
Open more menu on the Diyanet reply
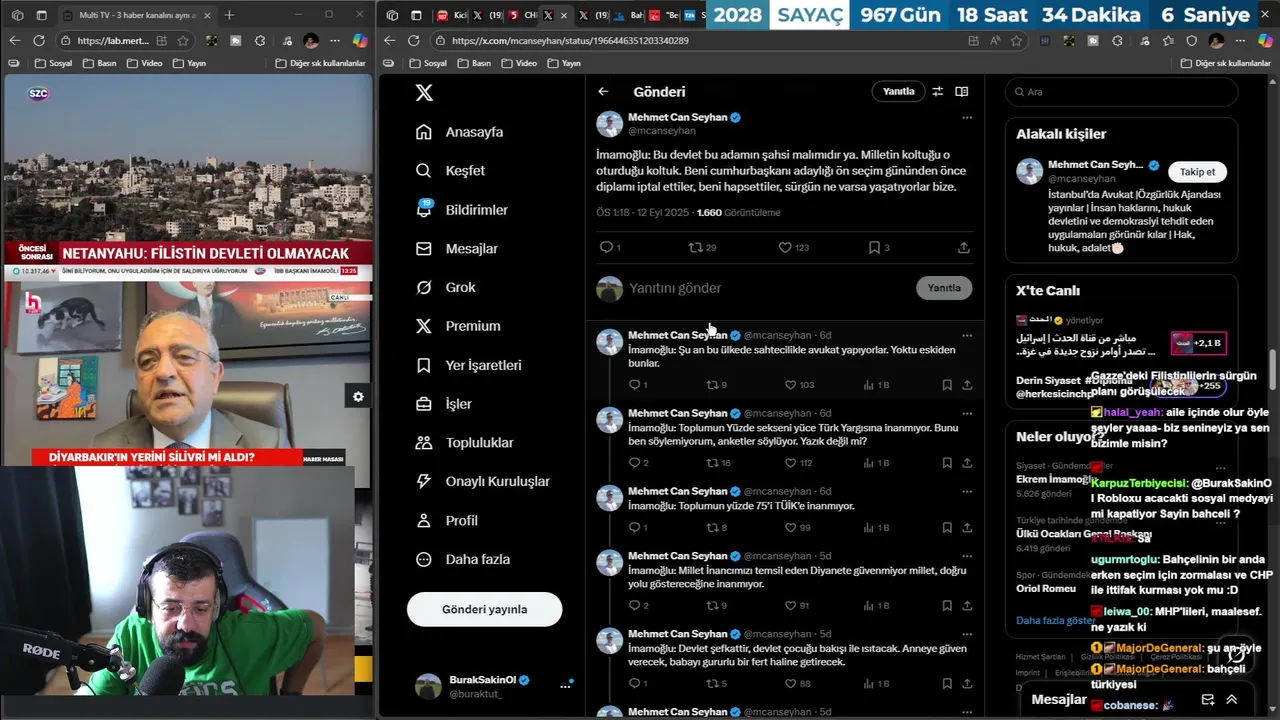click(x=966, y=555)
